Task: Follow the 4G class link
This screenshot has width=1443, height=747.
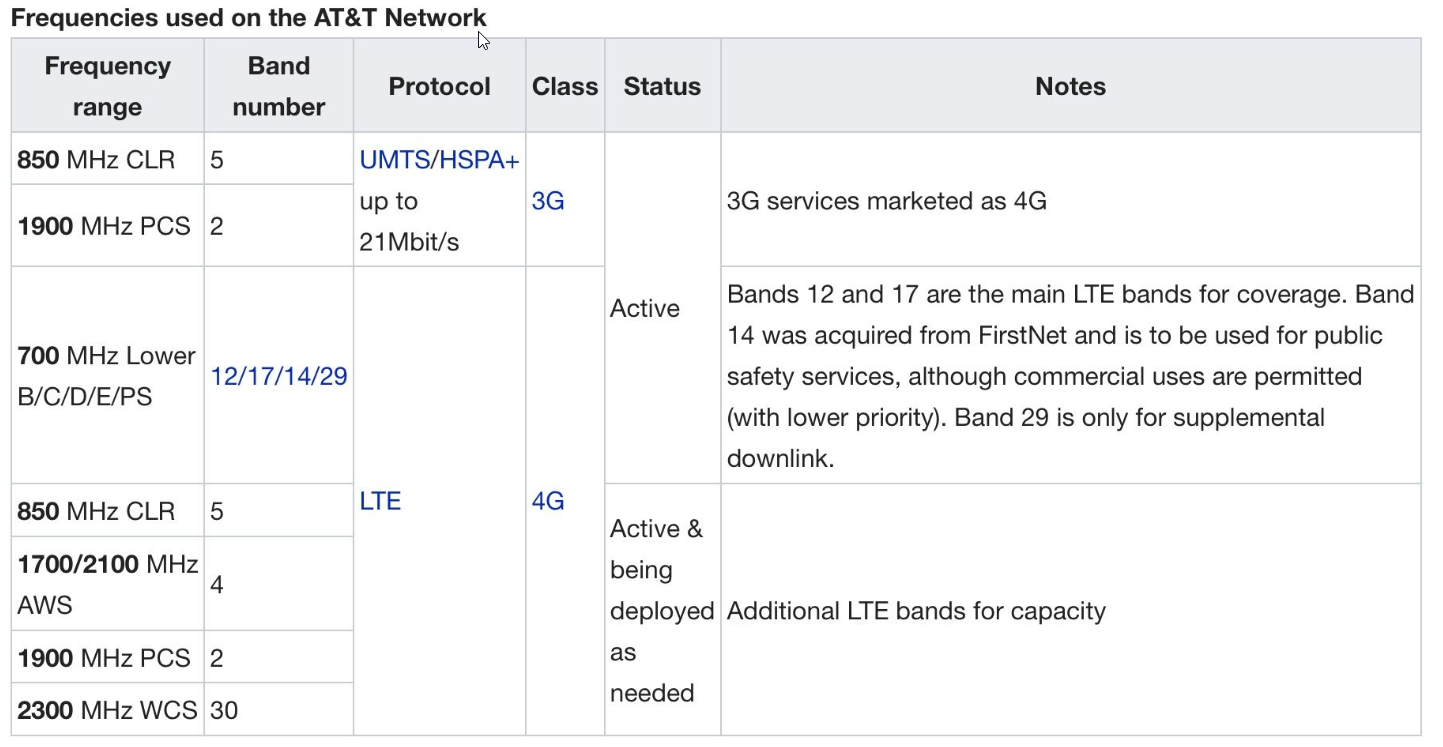Action: click(548, 501)
